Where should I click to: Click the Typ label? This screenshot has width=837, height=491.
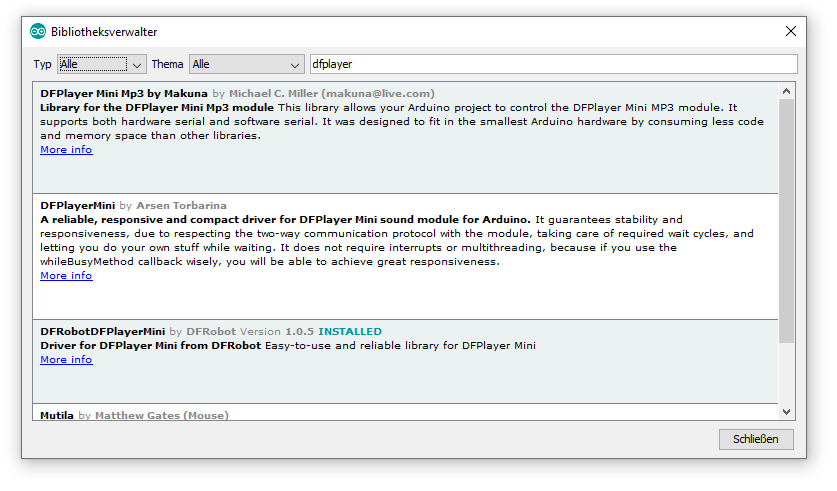coord(42,64)
